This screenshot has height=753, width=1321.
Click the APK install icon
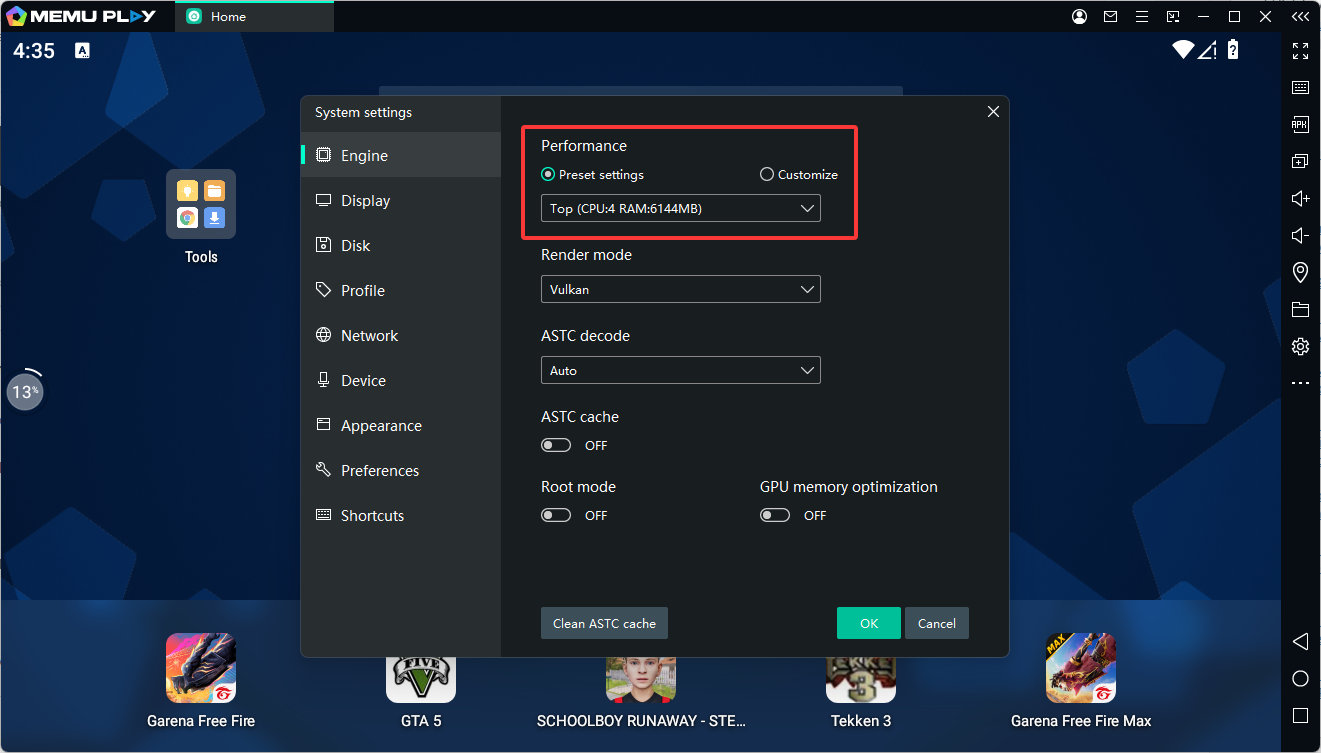(1300, 124)
